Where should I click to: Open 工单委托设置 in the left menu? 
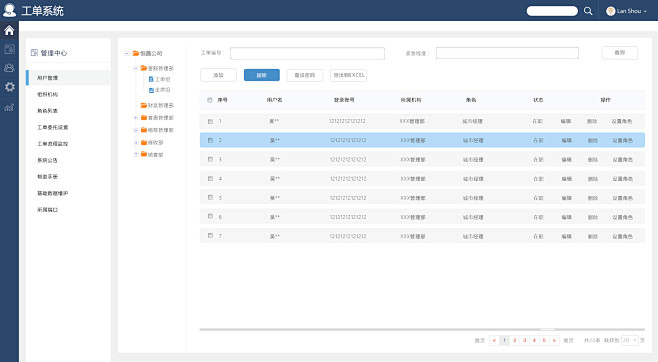52,128
